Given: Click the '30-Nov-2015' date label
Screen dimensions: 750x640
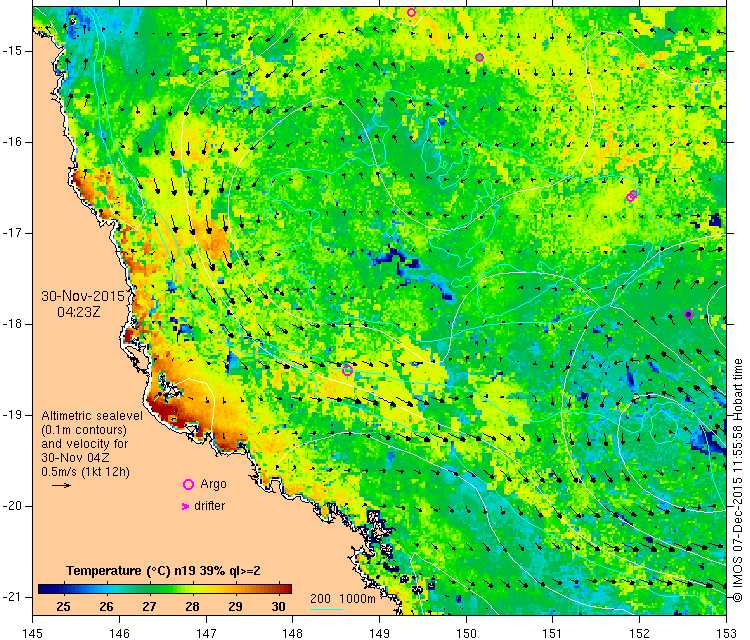Looking at the screenshot, I should click(83, 296).
